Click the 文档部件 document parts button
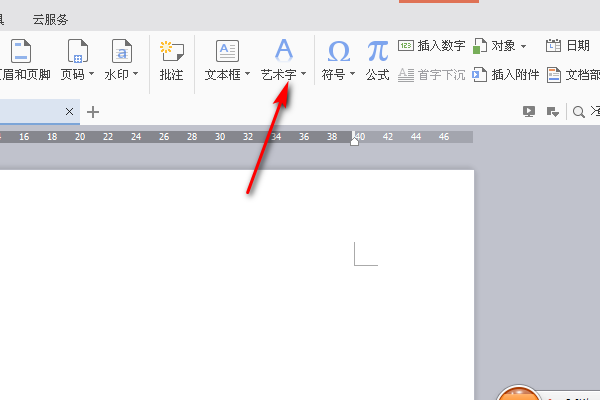Screen dimensions: 600x400 [573, 75]
